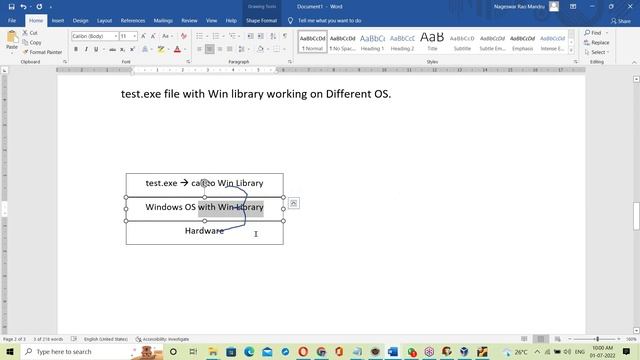Viewport: 640px width, 360px height.
Task: Switch to the Design tab
Action: click(80, 20)
